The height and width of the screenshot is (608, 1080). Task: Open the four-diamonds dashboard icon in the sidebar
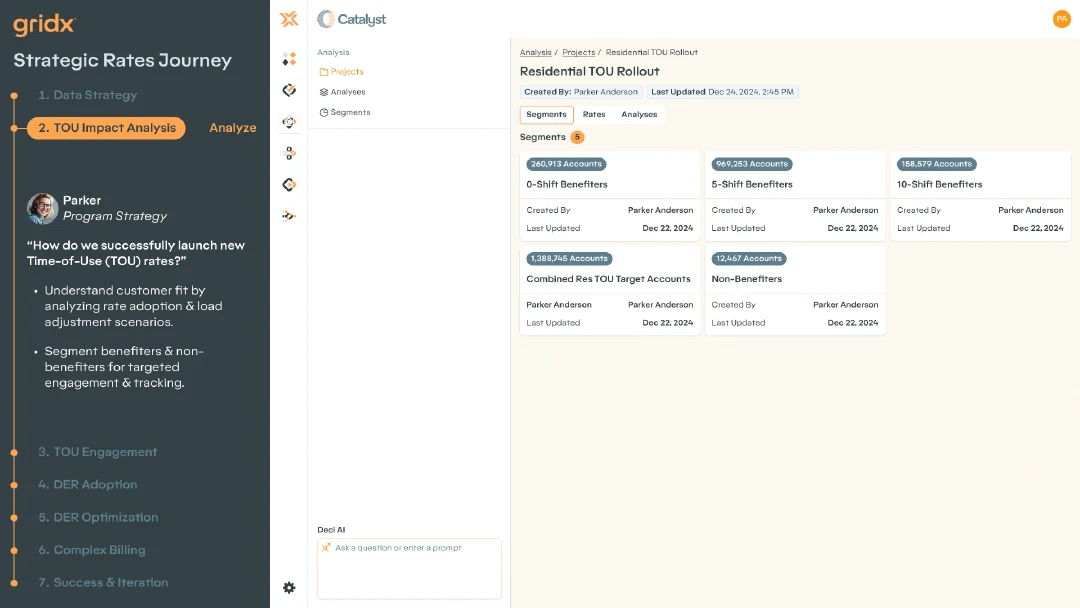(289, 59)
